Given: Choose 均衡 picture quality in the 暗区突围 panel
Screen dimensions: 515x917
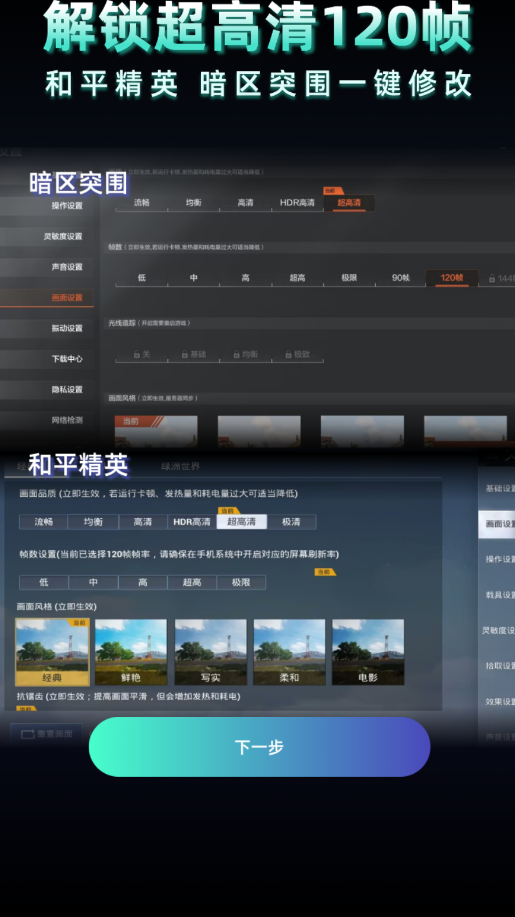Looking at the screenshot, I should pos(193,202).
